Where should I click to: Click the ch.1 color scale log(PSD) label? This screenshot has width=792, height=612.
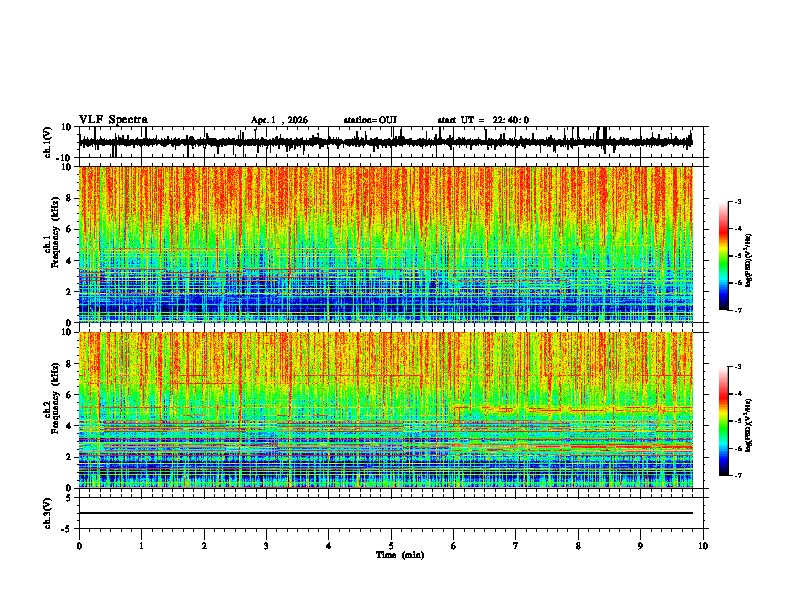tap(749, 260)
